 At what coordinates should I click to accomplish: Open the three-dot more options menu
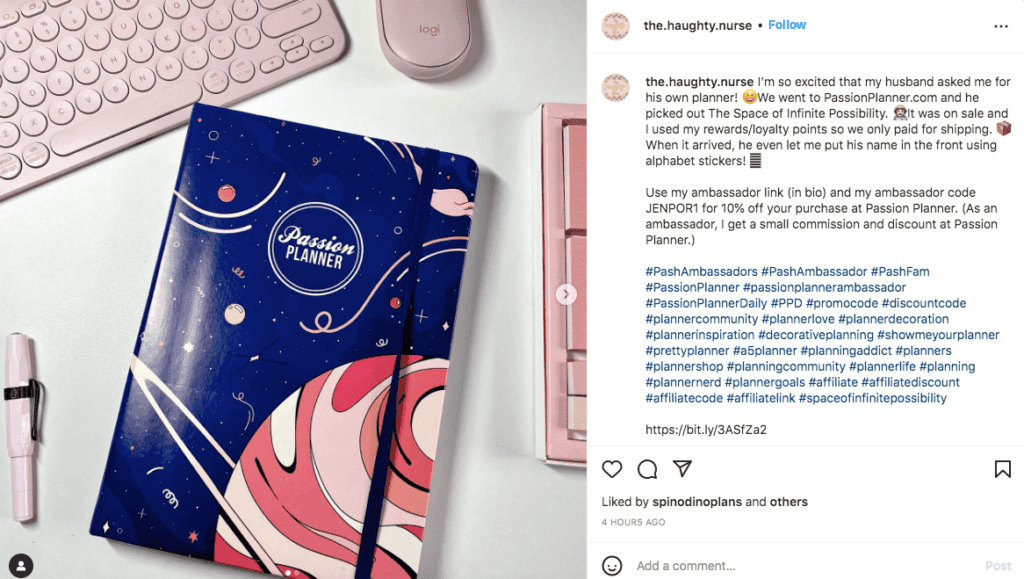(x=1001, y=26)
